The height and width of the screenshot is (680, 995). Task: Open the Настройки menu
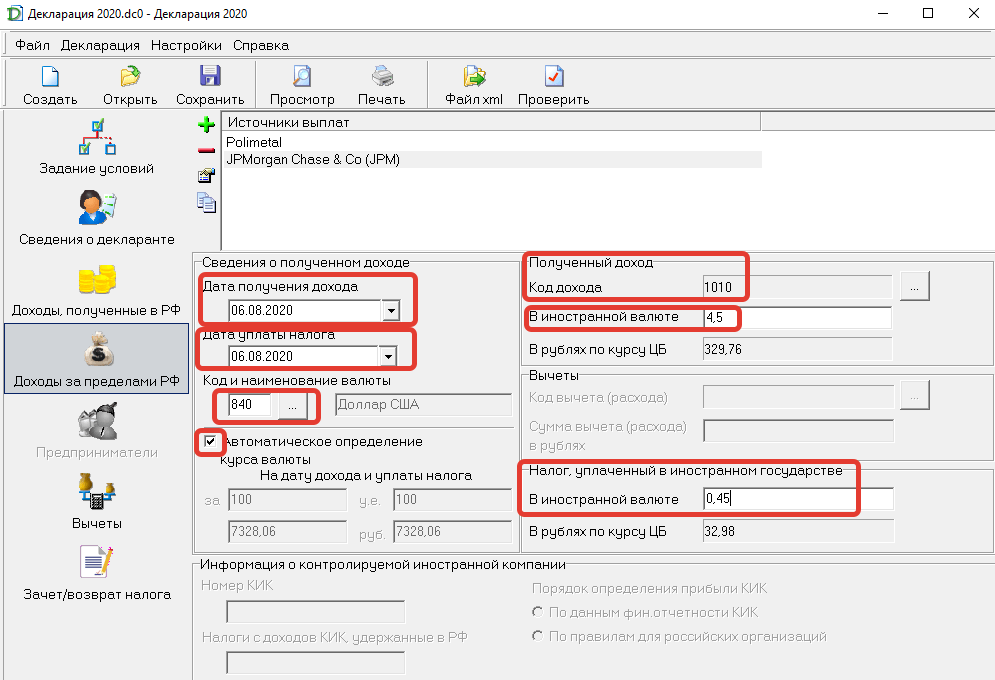[186, 45]
